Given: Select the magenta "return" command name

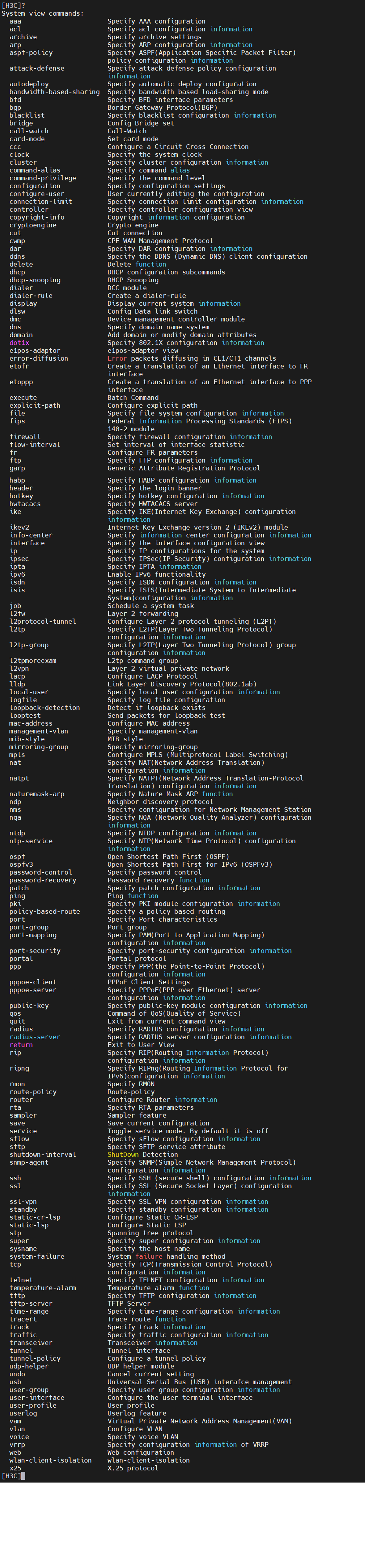Looking at the screenshot, I should click(21, 1045).
